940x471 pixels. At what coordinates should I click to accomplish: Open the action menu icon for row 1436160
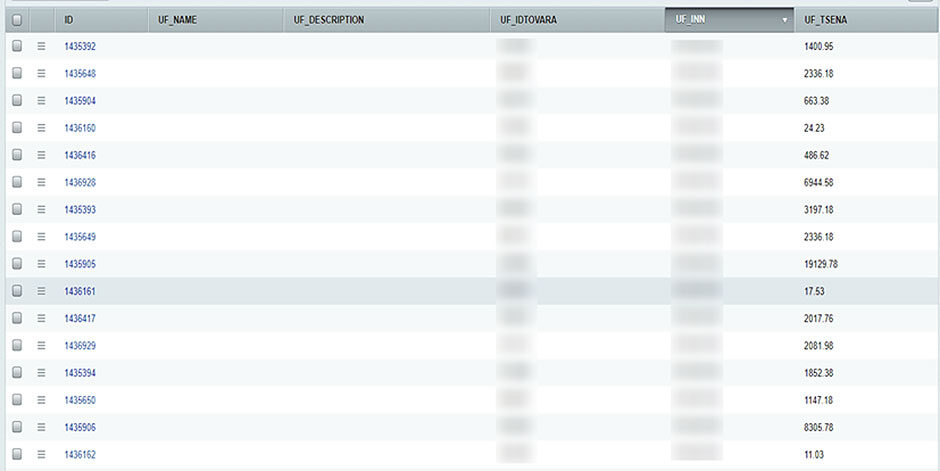click(41, 128)
